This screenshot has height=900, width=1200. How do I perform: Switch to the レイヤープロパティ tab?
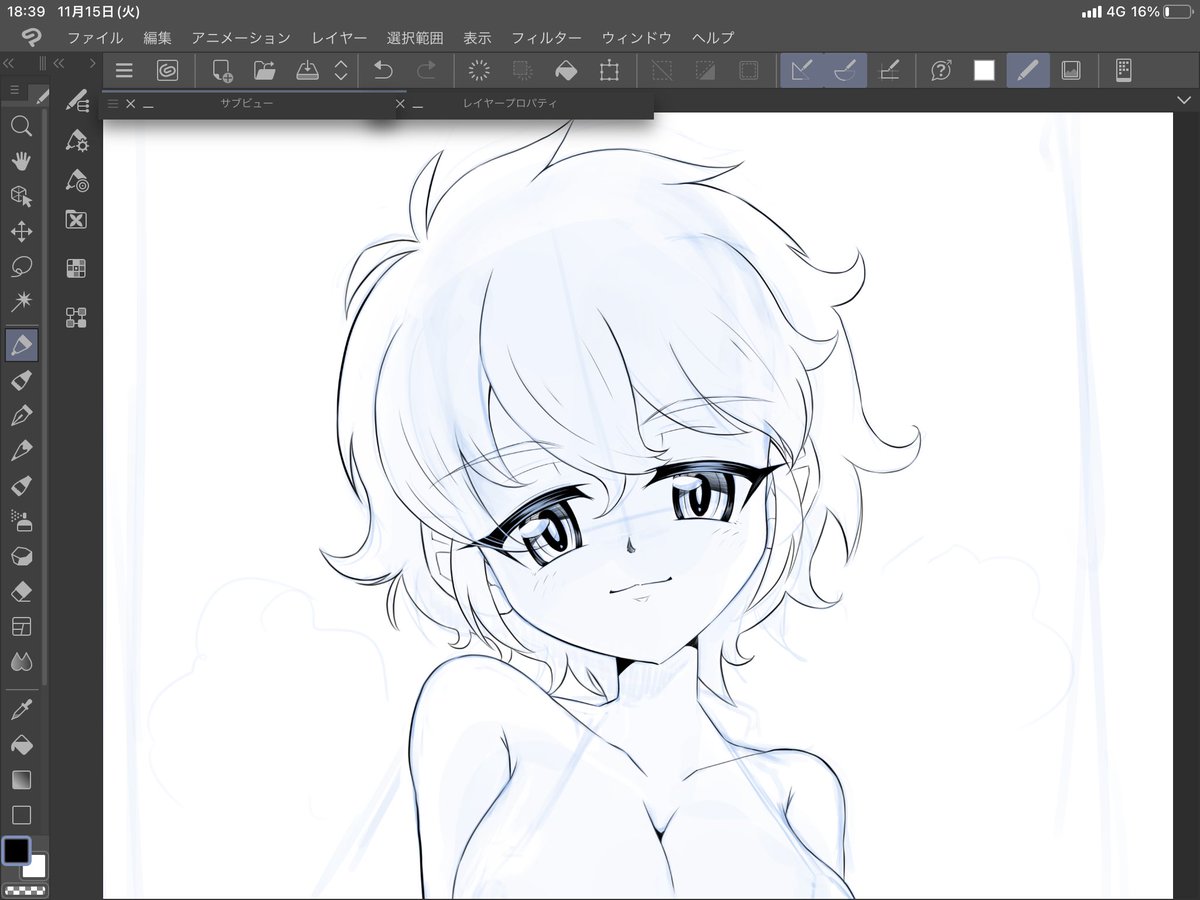(508, 101)
